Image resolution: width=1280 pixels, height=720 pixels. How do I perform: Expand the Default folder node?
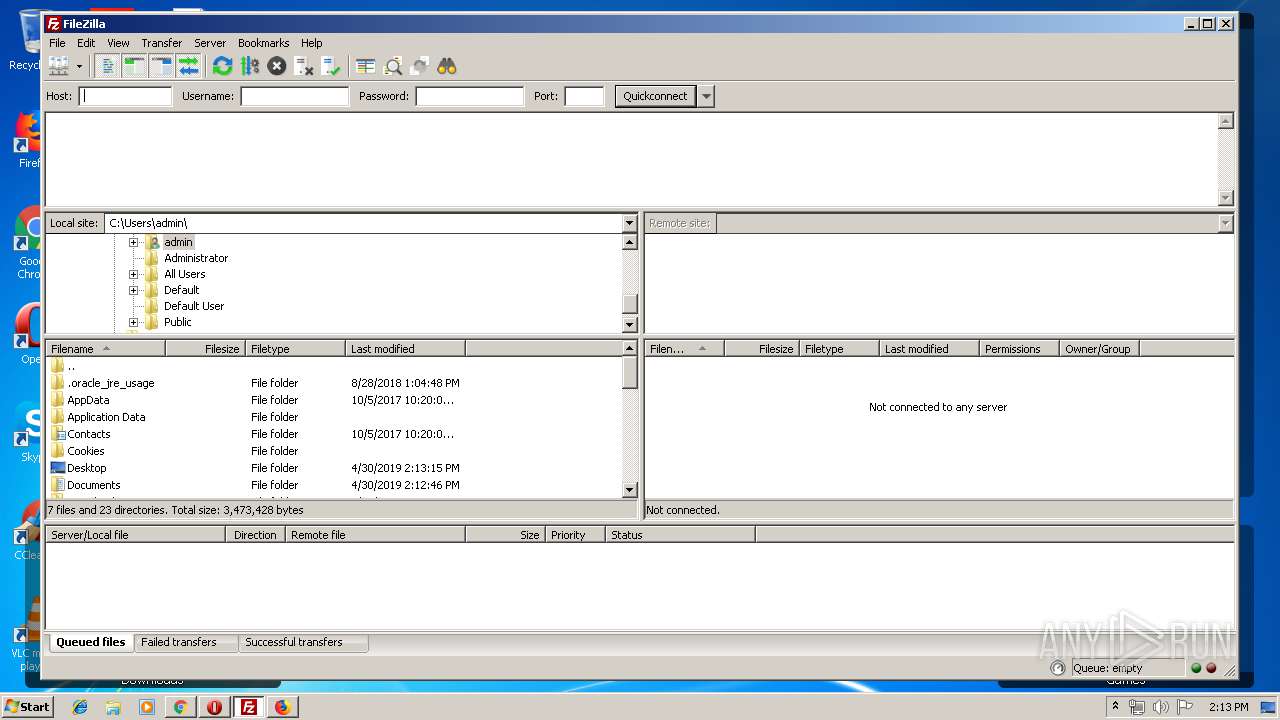[x=133, y=290]
